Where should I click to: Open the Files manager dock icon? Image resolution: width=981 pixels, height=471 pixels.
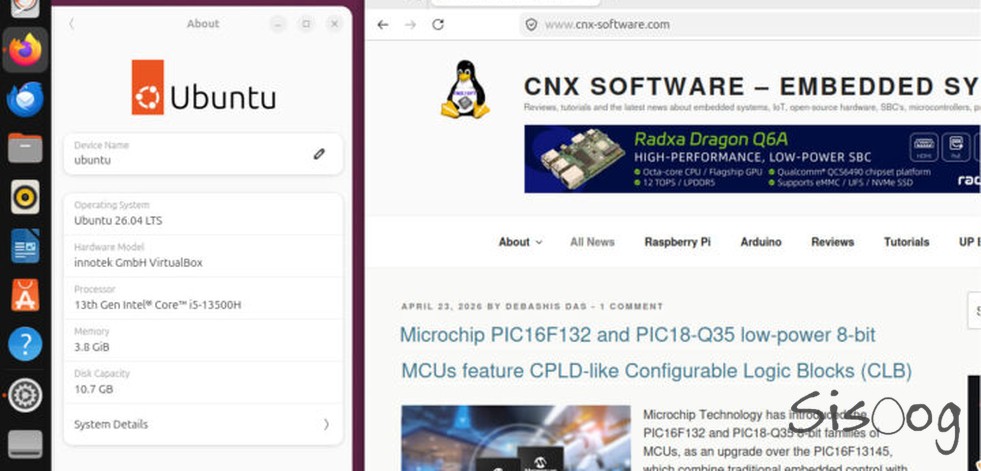point(25,149)
